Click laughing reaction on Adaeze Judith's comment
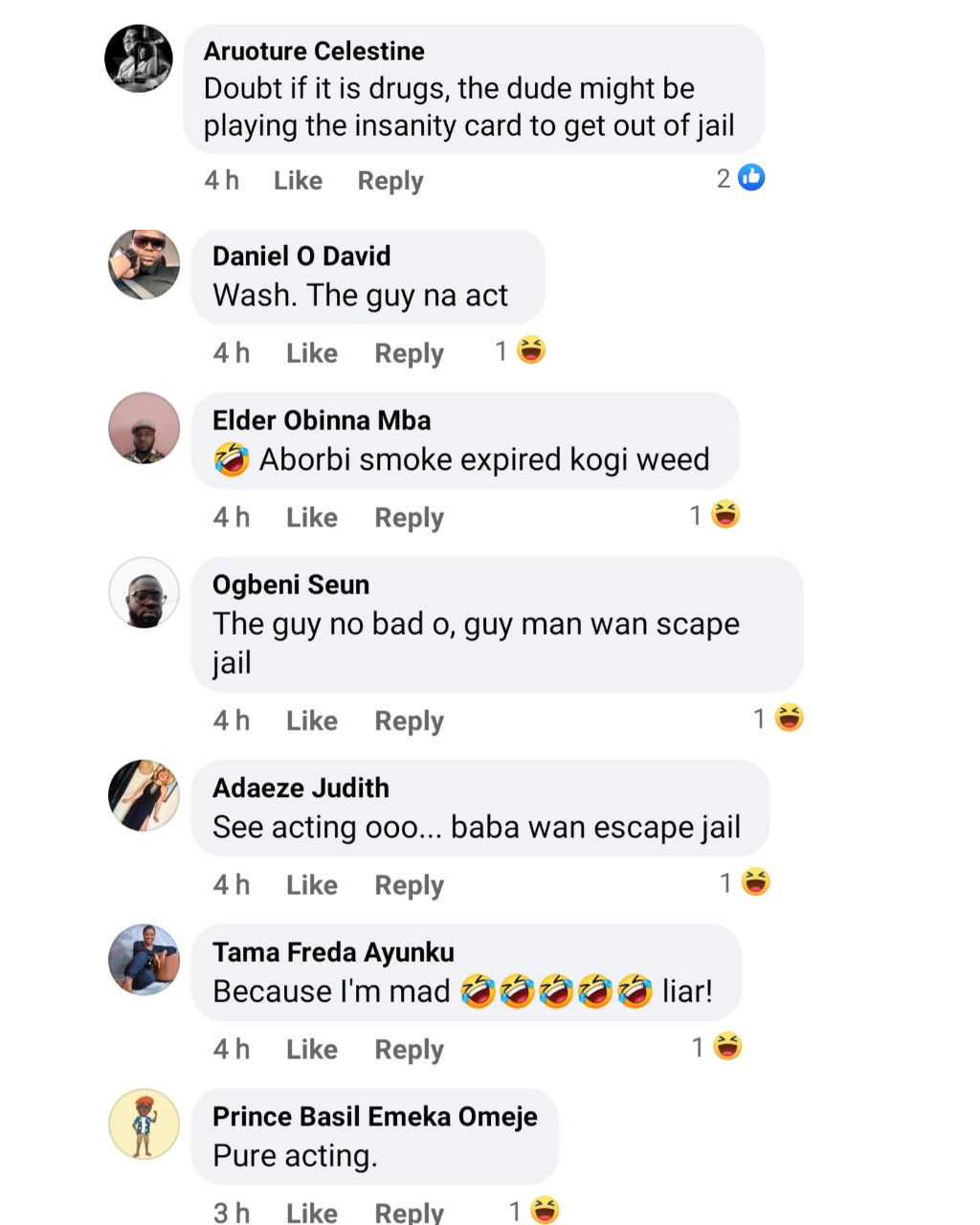Screen dimensions: 980x1225 [756, 882]
